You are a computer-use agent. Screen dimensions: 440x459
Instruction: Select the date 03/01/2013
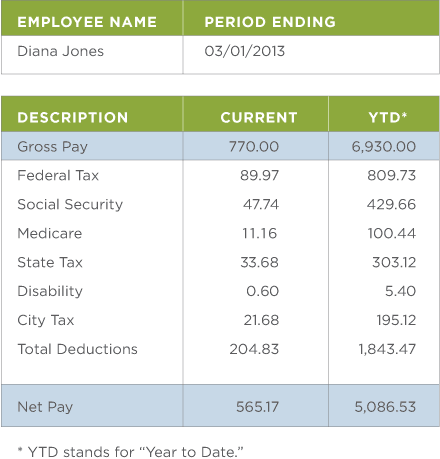pyautogui.click(x=245, y=51)
